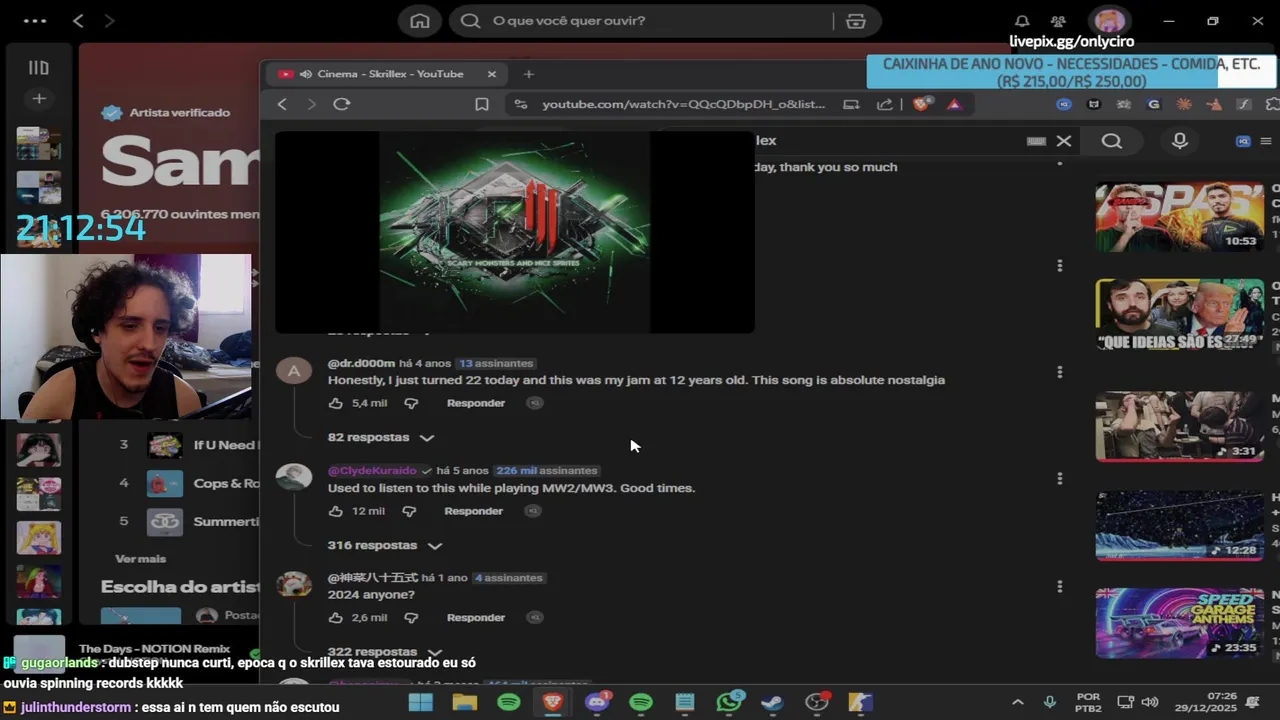This screenshot has height=720, width=1280.
Task: Open Steam from the taskbar
Action: tap(772, 702)
